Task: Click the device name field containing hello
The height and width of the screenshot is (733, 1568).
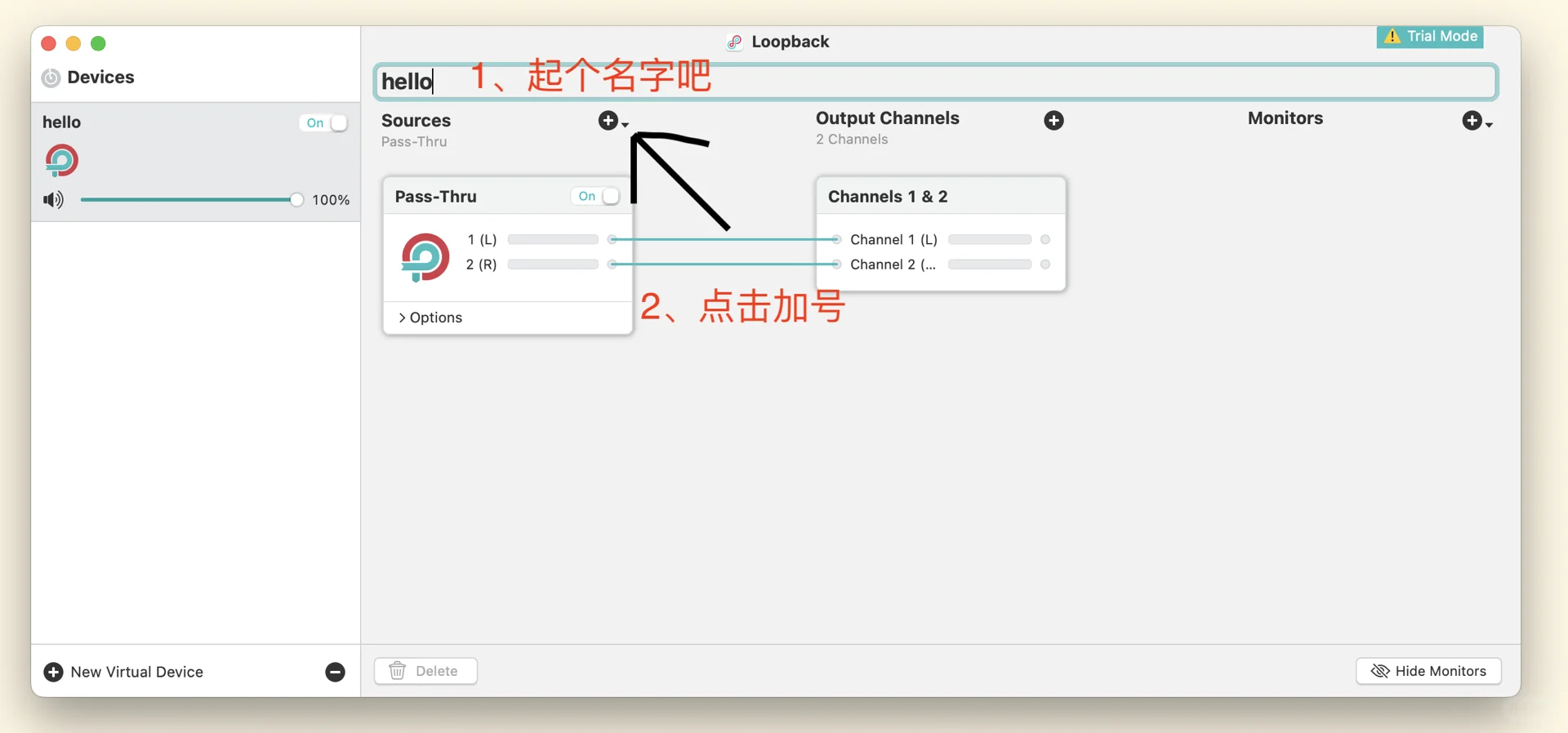Action: (936, 82)
